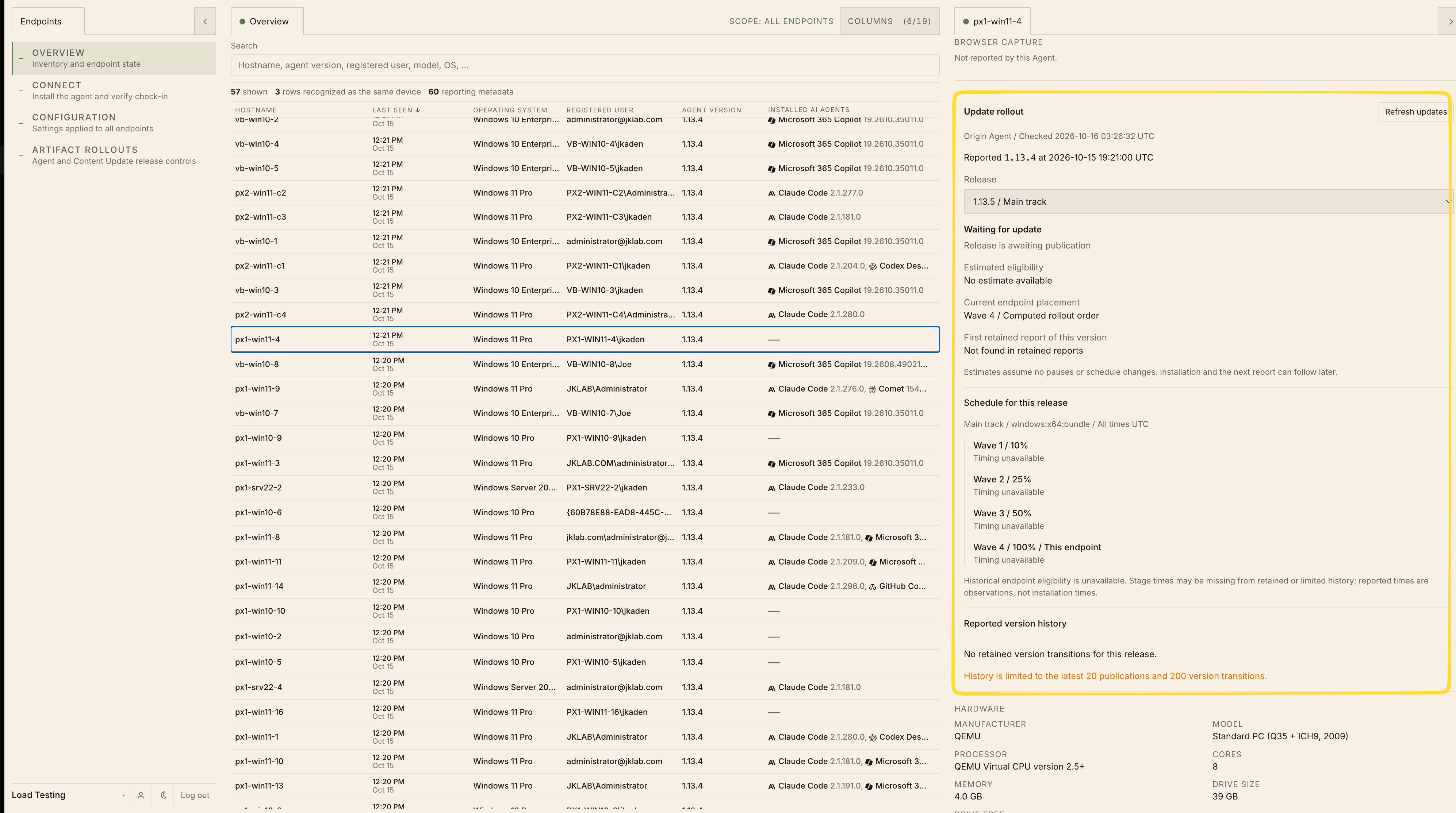Open the user account profile icon
1456x813 pixels.
(141, 795)
